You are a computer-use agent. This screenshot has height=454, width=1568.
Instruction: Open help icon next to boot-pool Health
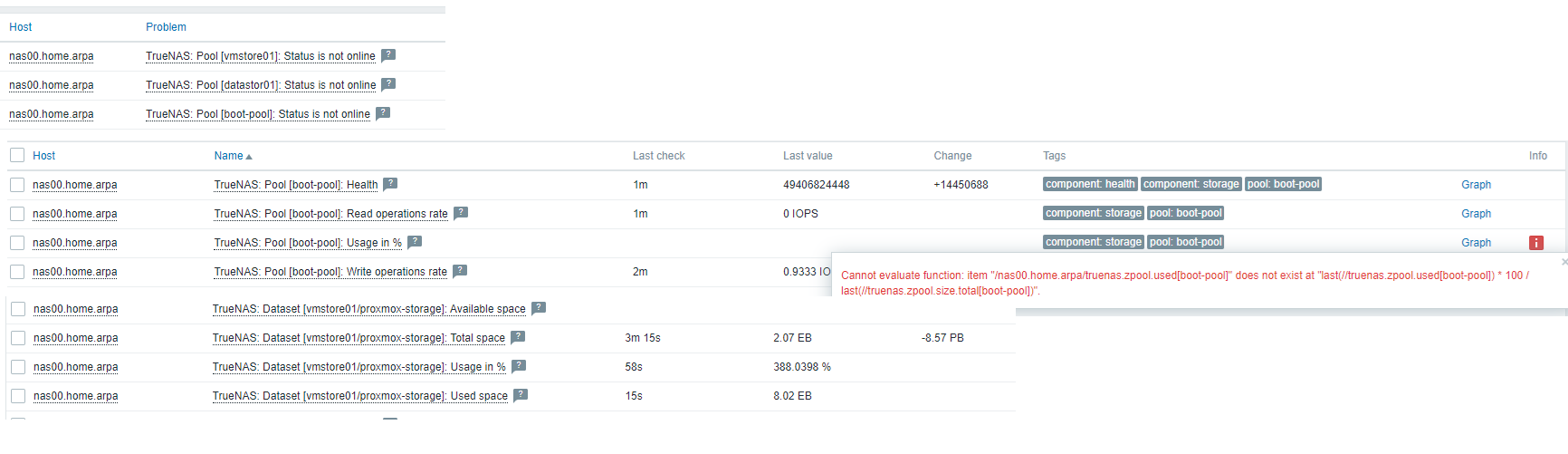[390, 184]
